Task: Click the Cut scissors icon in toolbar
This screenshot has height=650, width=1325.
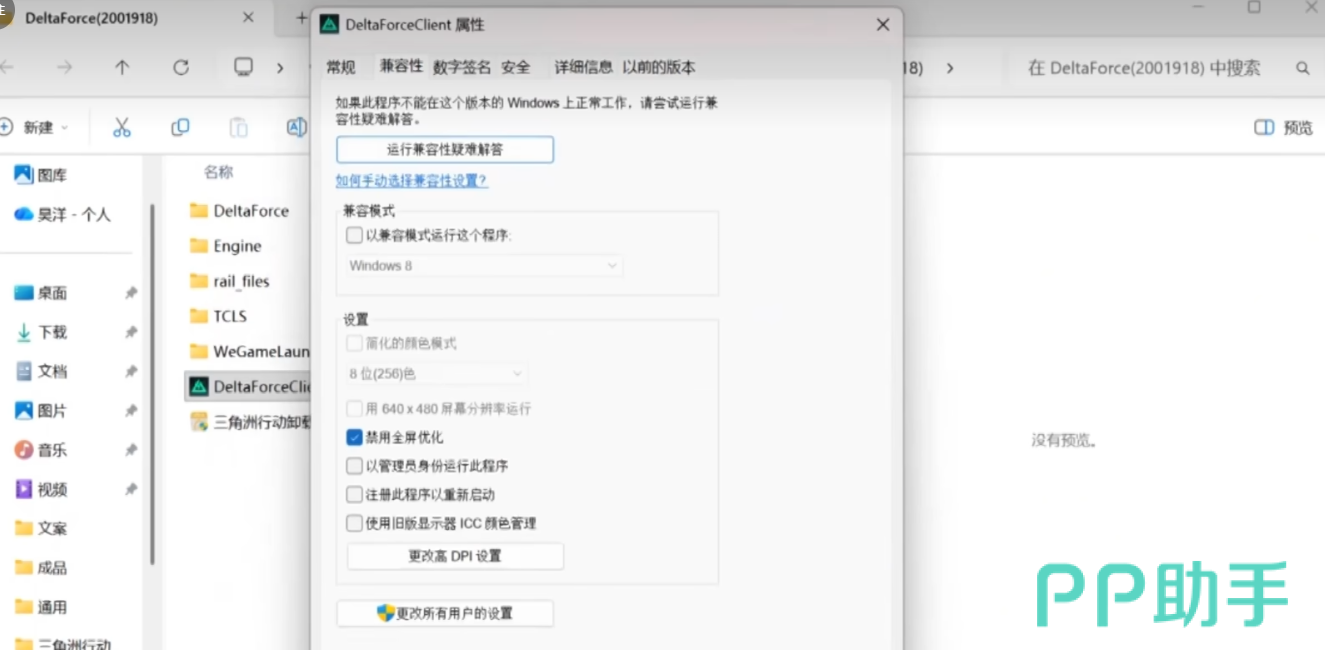Action: click(122, 127)
